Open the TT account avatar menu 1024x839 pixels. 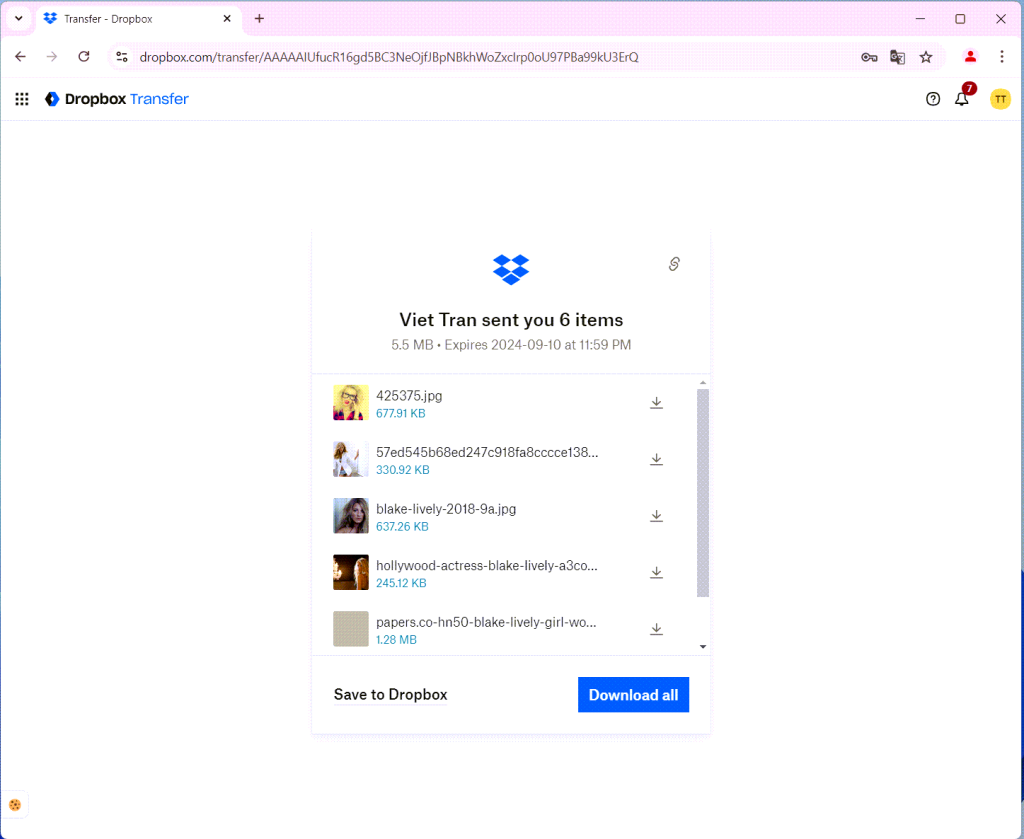click(x=1000, y=99)
